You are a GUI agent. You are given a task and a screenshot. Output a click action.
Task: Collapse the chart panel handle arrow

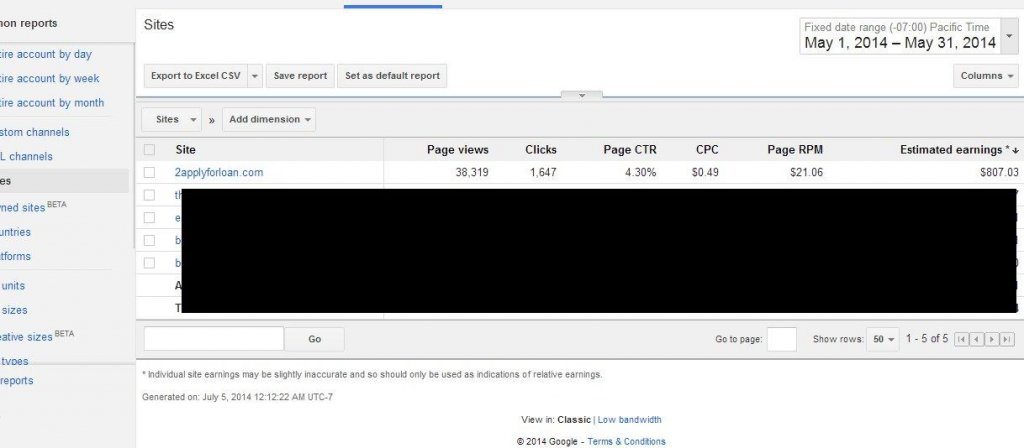581,95
